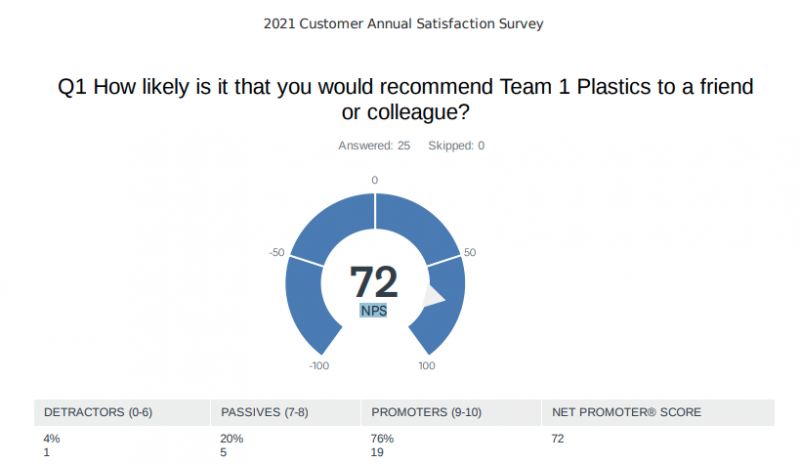
Task: Click the promoters count of 19
Action: tap(378, 452)
